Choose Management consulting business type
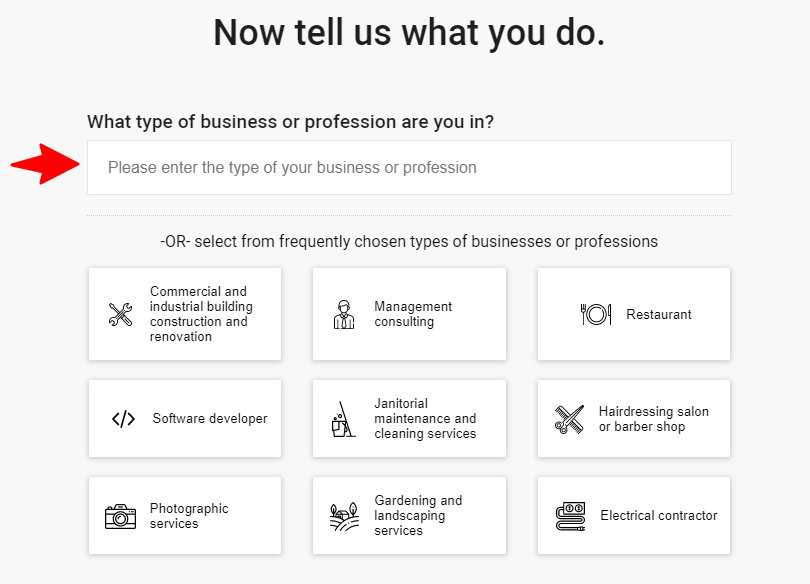Image resolution: width=810 pixels, height=584 pixels. tap(413, 314)
